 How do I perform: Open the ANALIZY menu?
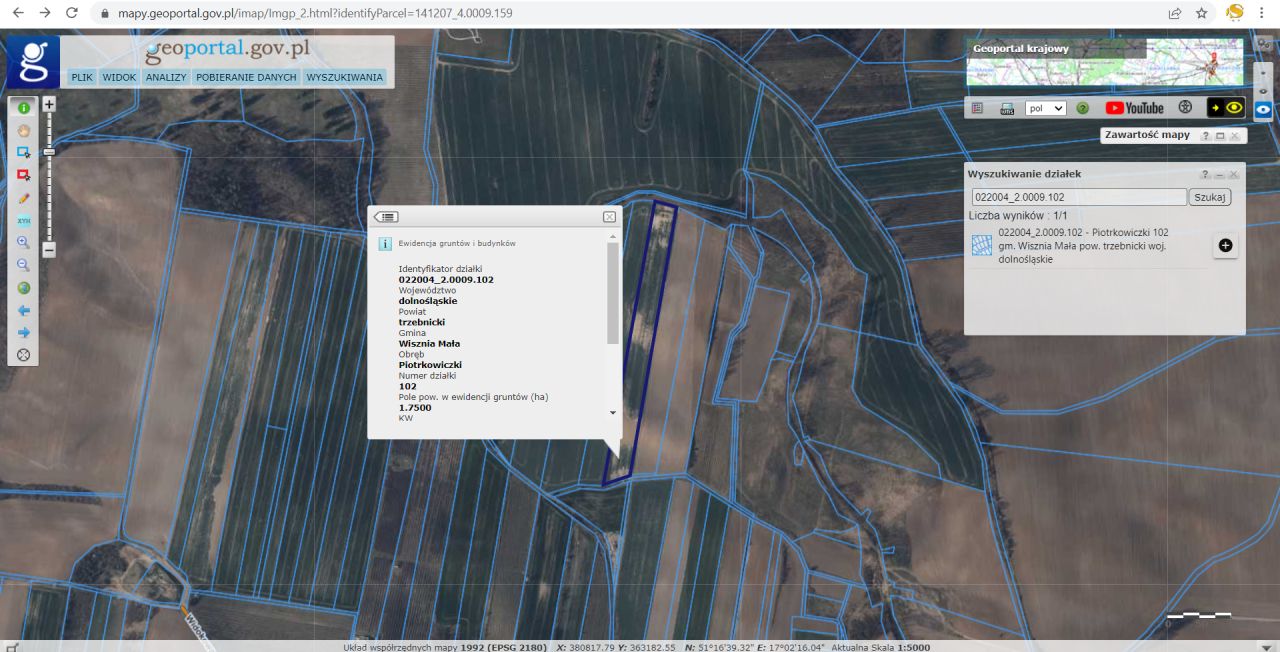point(166,77)
